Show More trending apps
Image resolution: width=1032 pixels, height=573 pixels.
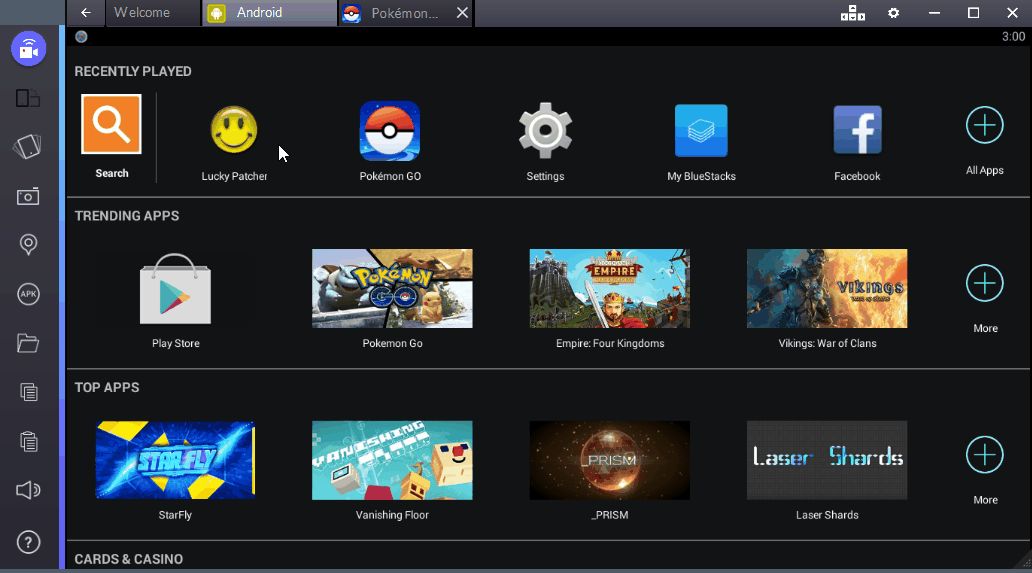[x=985, y=284]
